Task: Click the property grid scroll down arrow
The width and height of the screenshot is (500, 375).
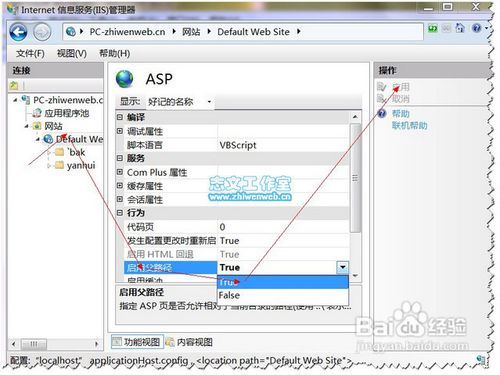Action: coord(355,276)
